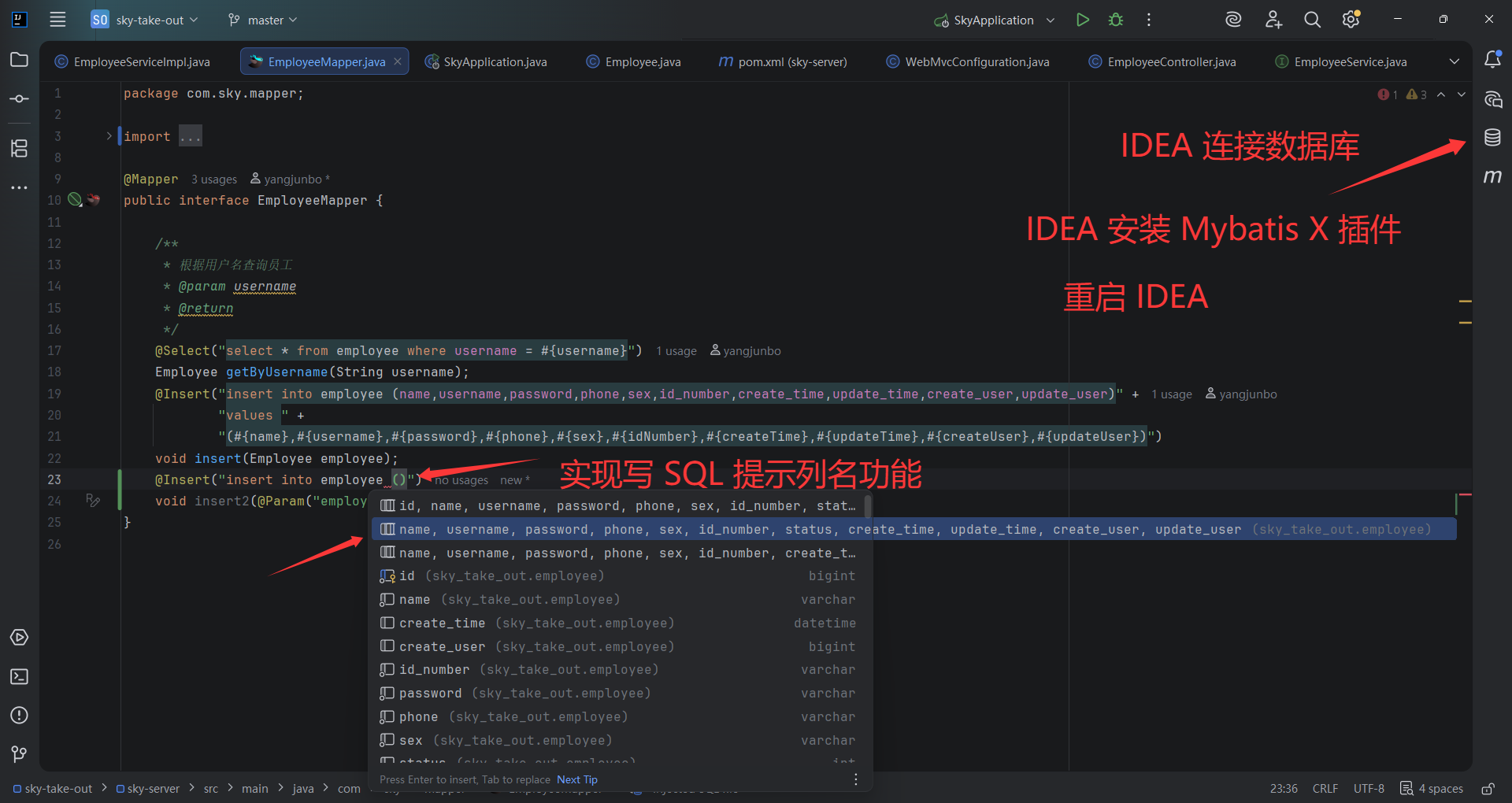Click the 3 usages hint

pos(214,179)
